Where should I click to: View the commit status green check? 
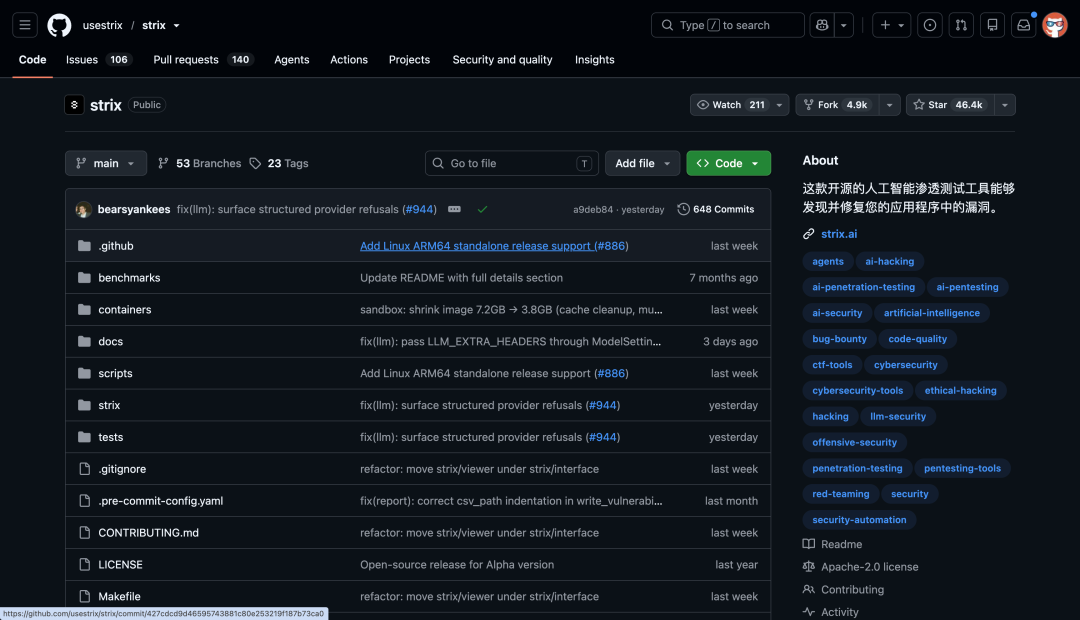[x=482, y=209]
